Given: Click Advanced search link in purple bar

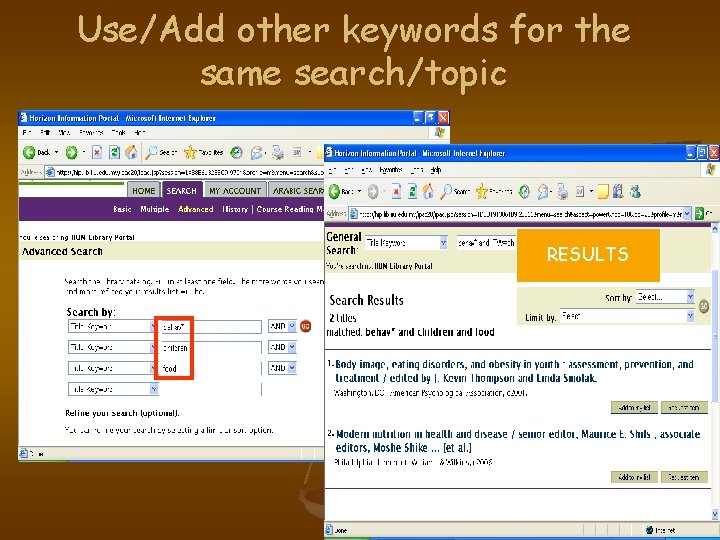Looking at the screenshot, I should coord(196,209).
